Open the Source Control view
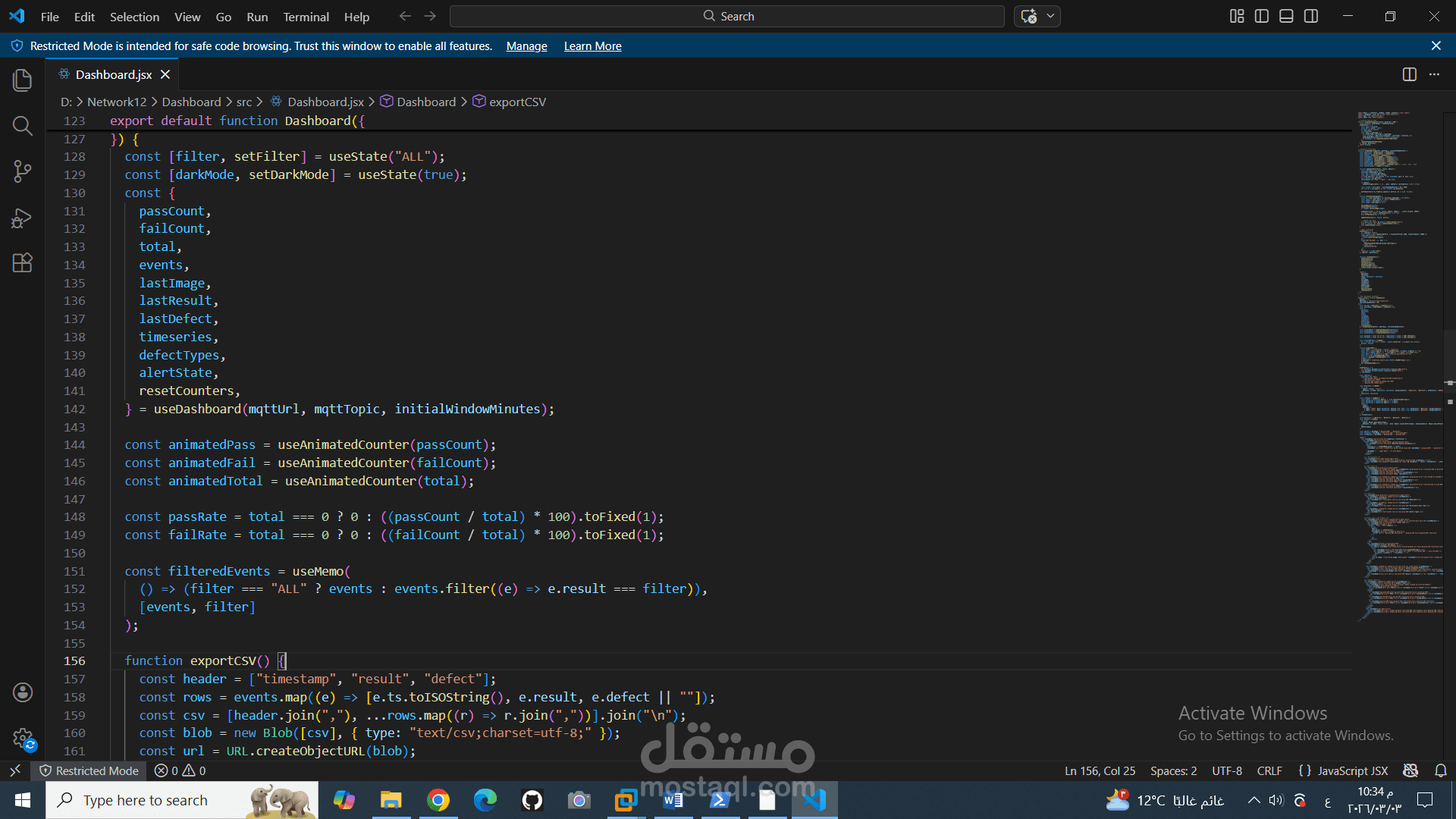The height and width of the screenshot is (819, 1456). click(23, 171)
